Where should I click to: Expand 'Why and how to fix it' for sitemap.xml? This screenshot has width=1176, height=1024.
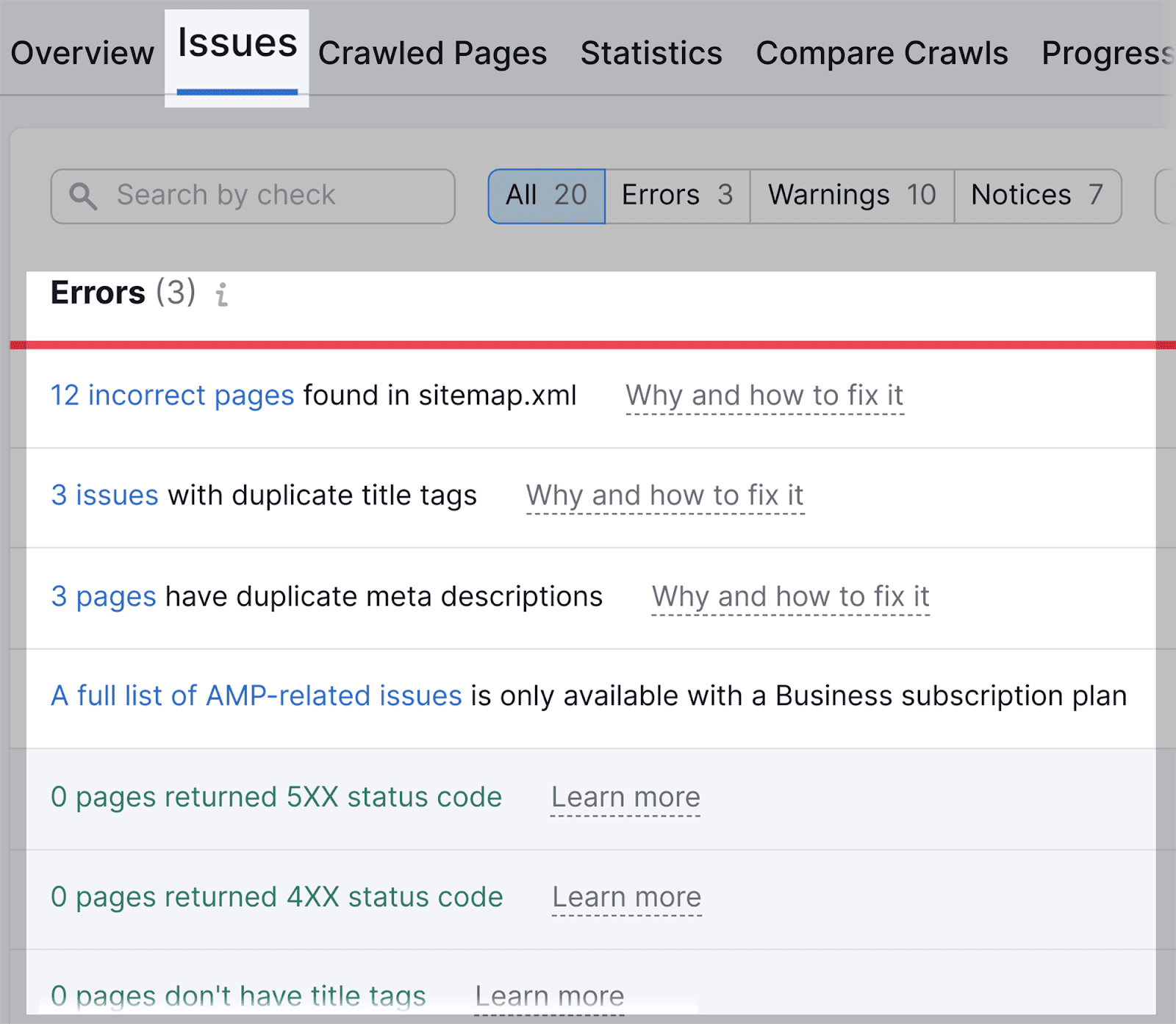tap(764, 395)
